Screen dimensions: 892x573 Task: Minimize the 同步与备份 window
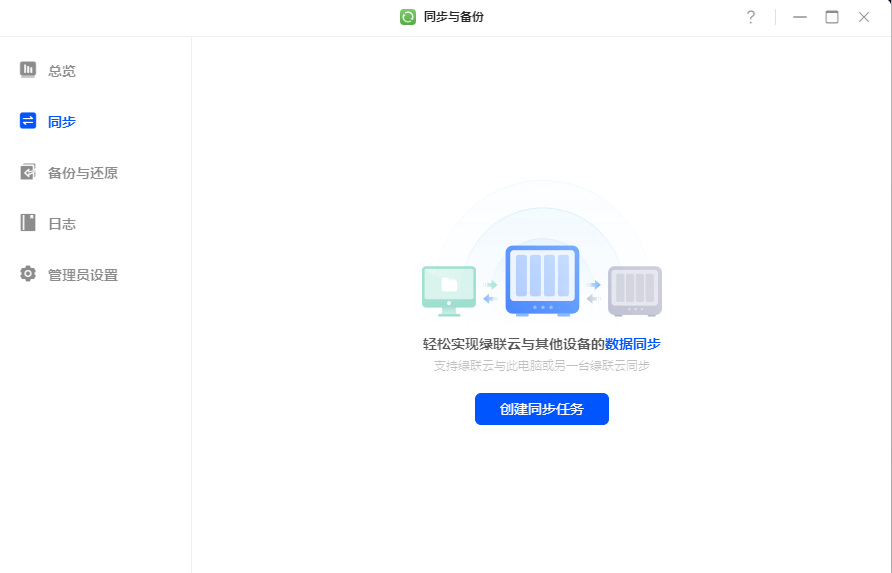(800, 17)
